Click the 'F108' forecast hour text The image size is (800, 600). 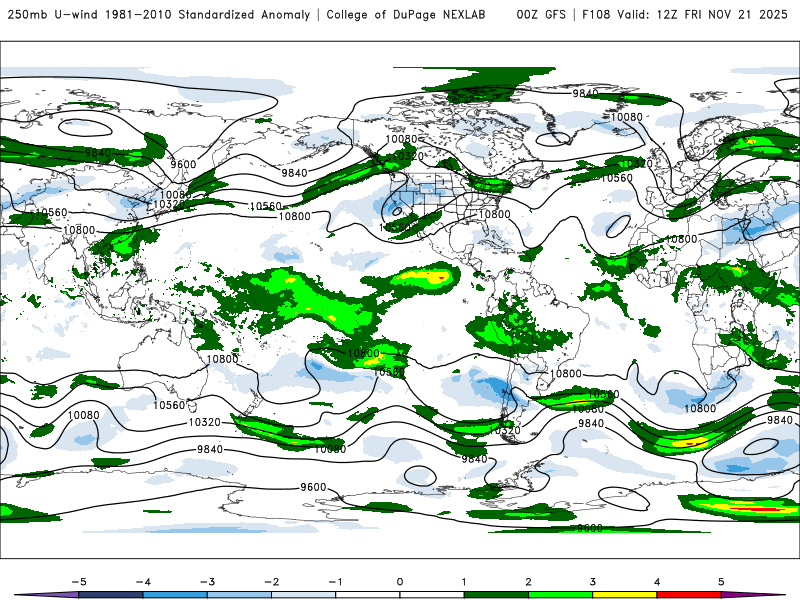[596, 14]
